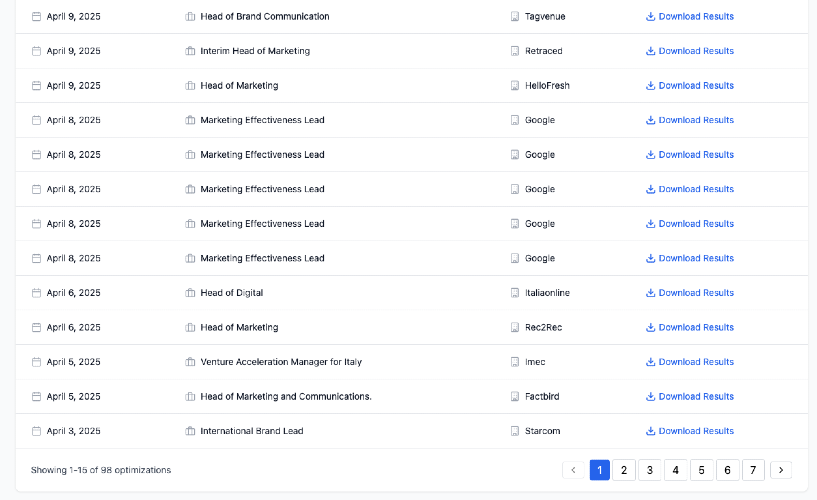The height and width of the screenshot is (500, 817).
Task: Click the building icon next to HelloFresh
Action: click(515, 85)
